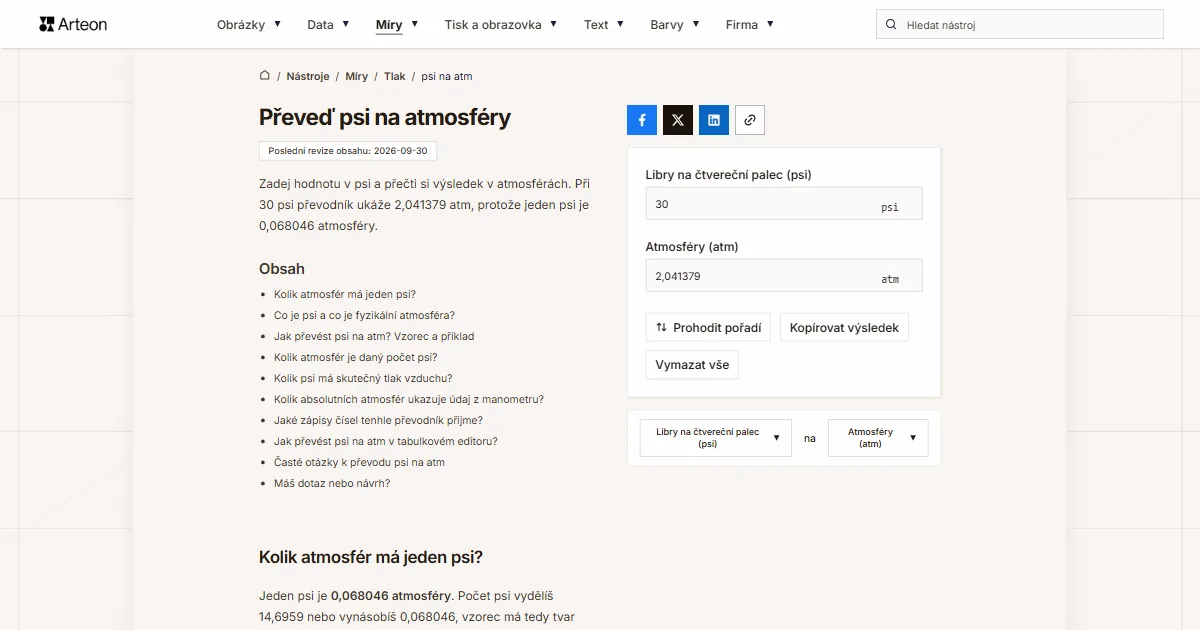Open 'Kolik absolutních atmosfér ukazuje údaj z manometru?'
This screenshot has width=1200, height=630.
(x=409, y=399)
